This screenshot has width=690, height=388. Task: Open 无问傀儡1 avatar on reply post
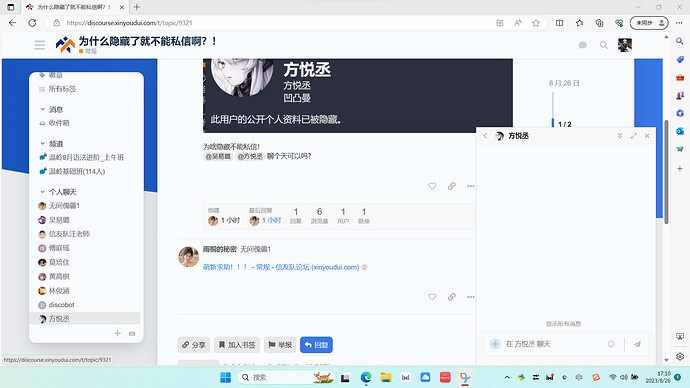click(188, 256)
